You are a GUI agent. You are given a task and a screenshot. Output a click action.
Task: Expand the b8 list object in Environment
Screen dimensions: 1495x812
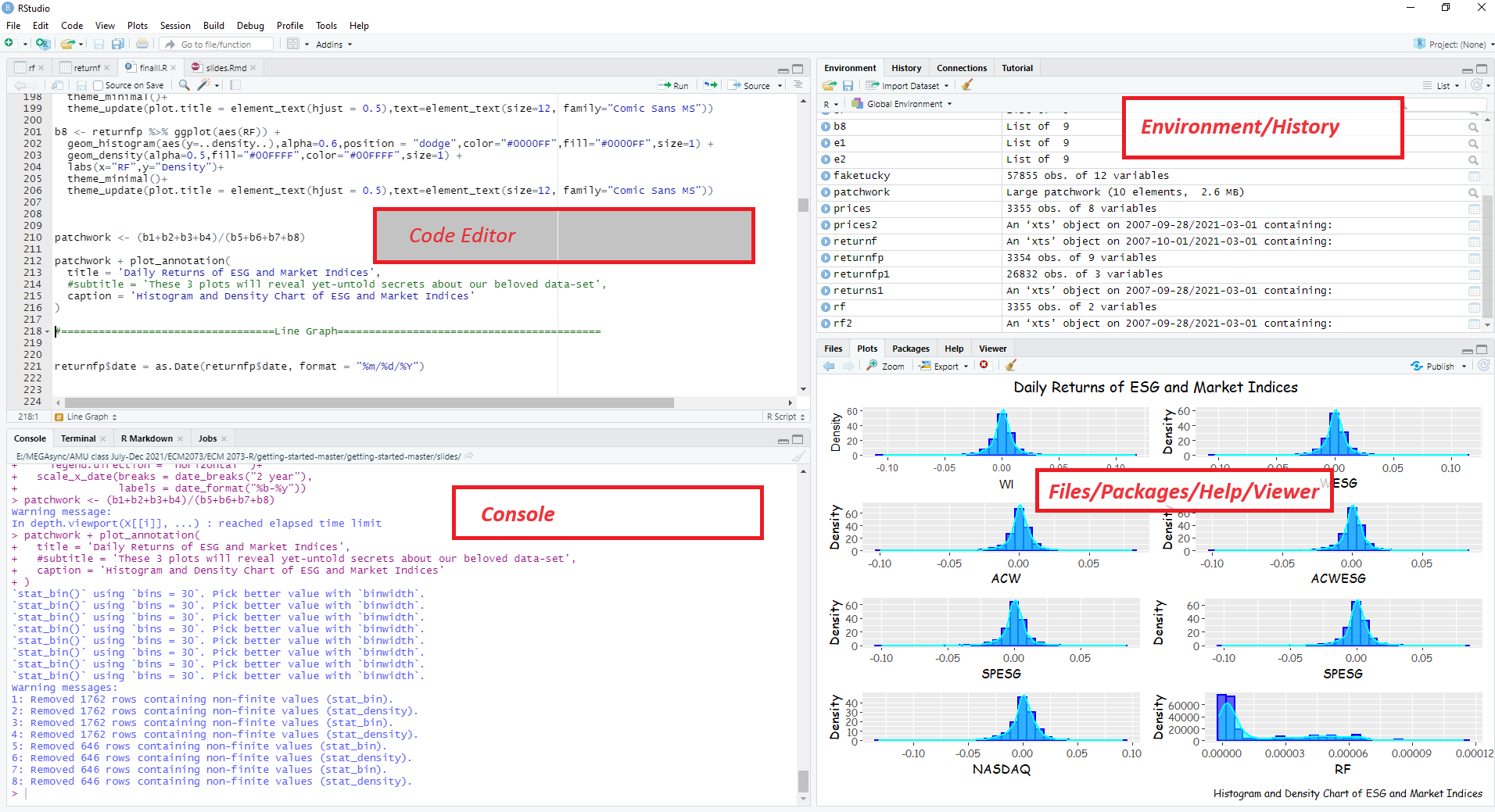pyautogui.click(x=826, y=126)
